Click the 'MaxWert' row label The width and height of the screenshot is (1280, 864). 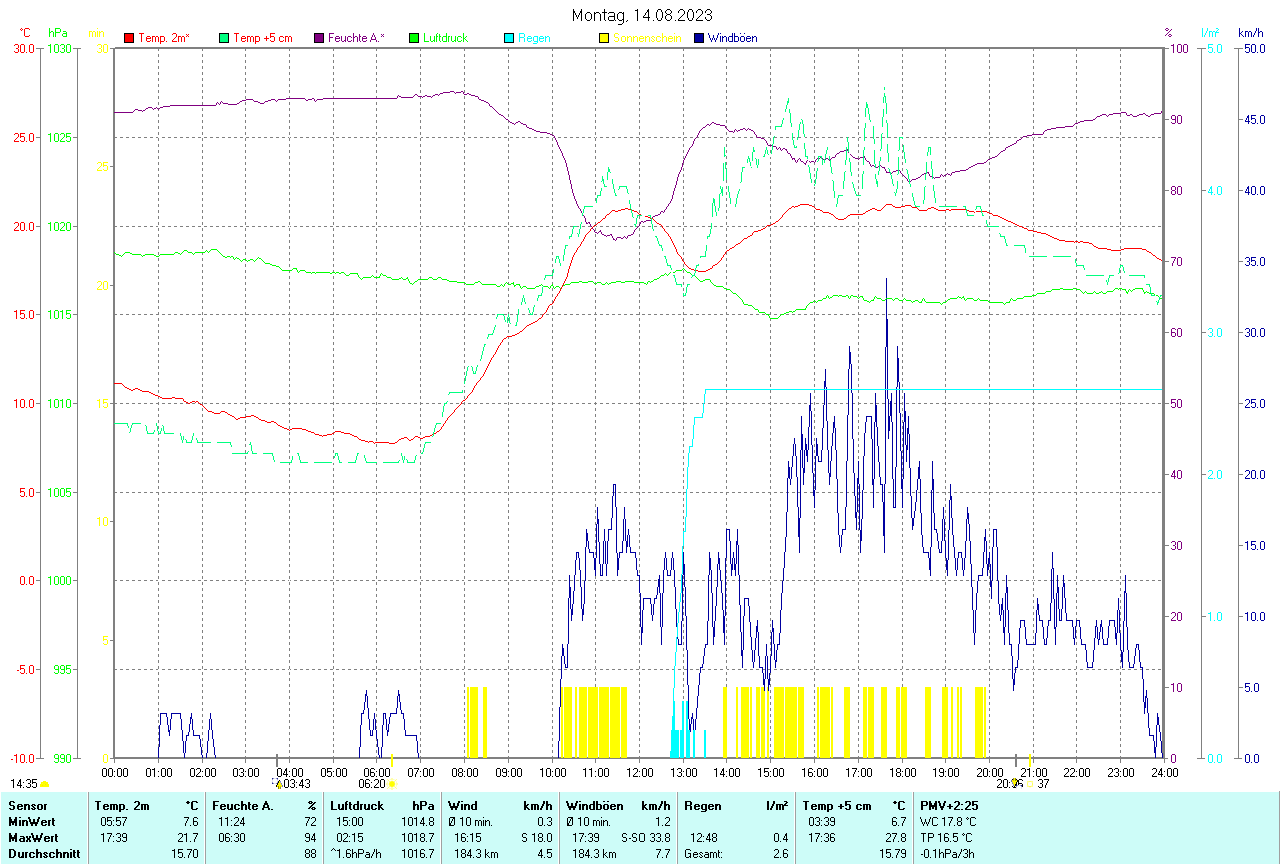(32, 837)
